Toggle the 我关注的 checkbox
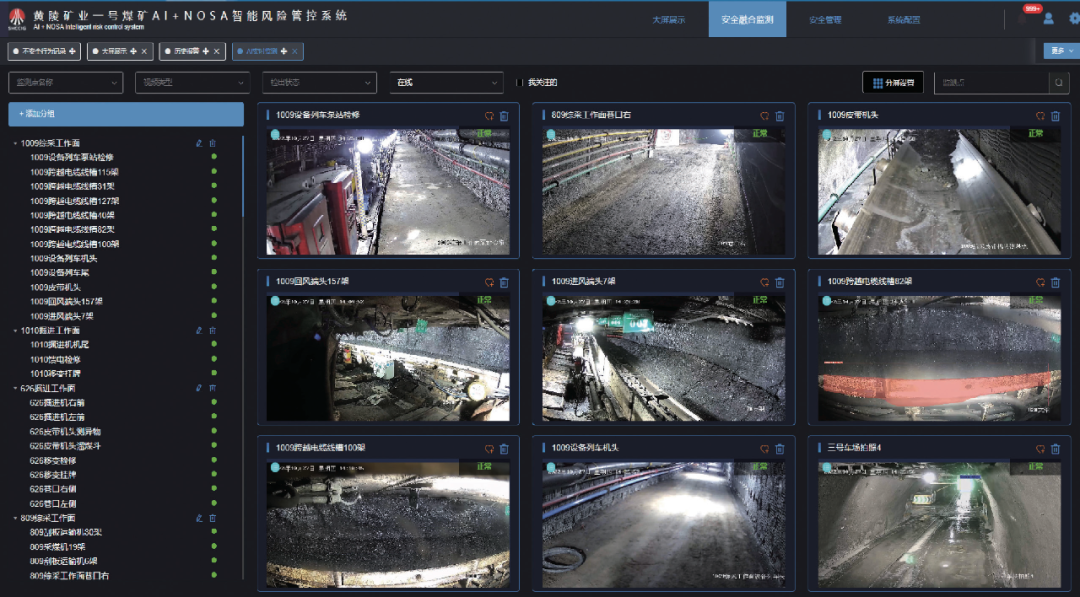 pyautogui.click(x=520, y=83)
